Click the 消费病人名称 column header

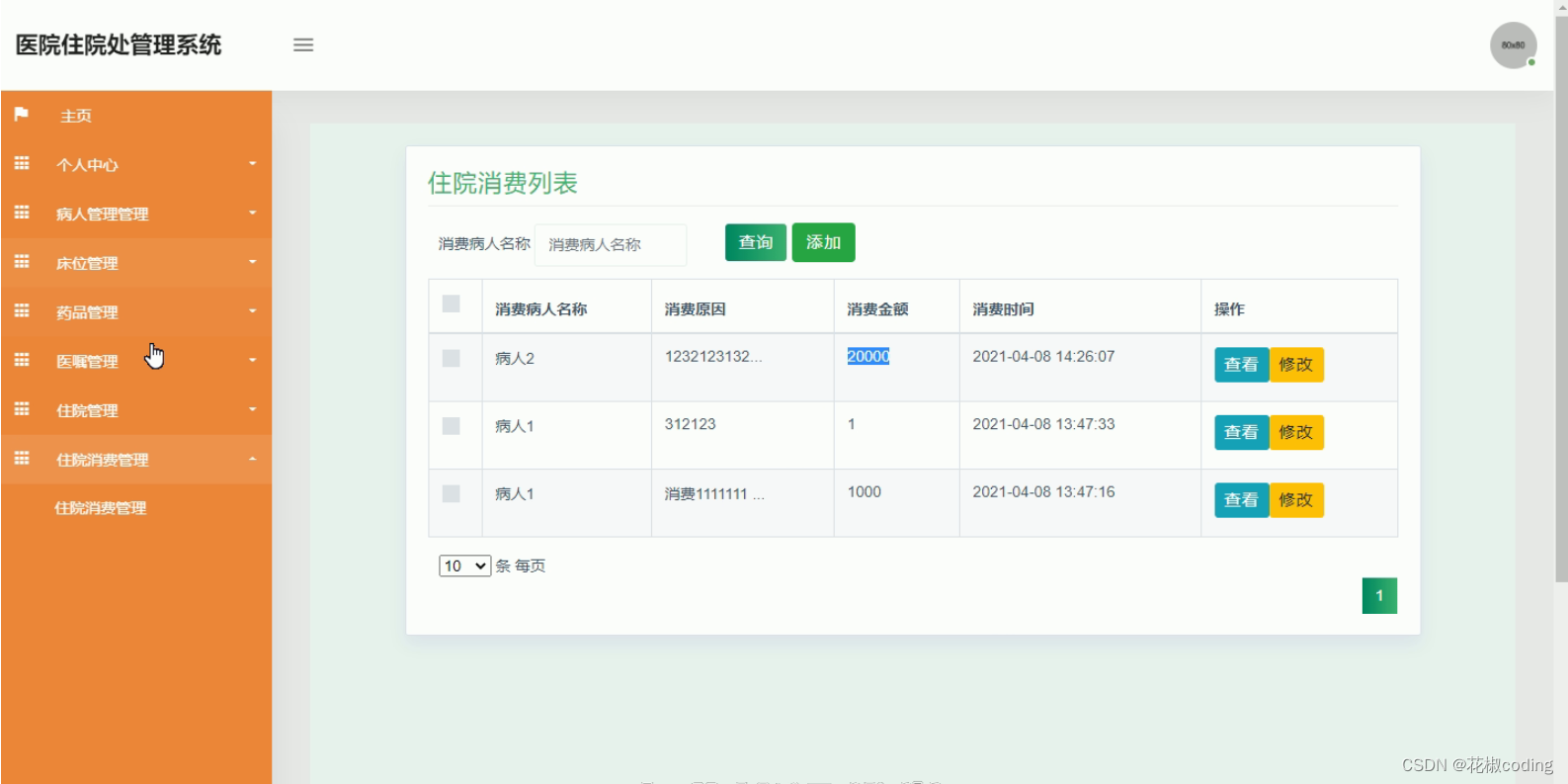[x=540, y=309]
